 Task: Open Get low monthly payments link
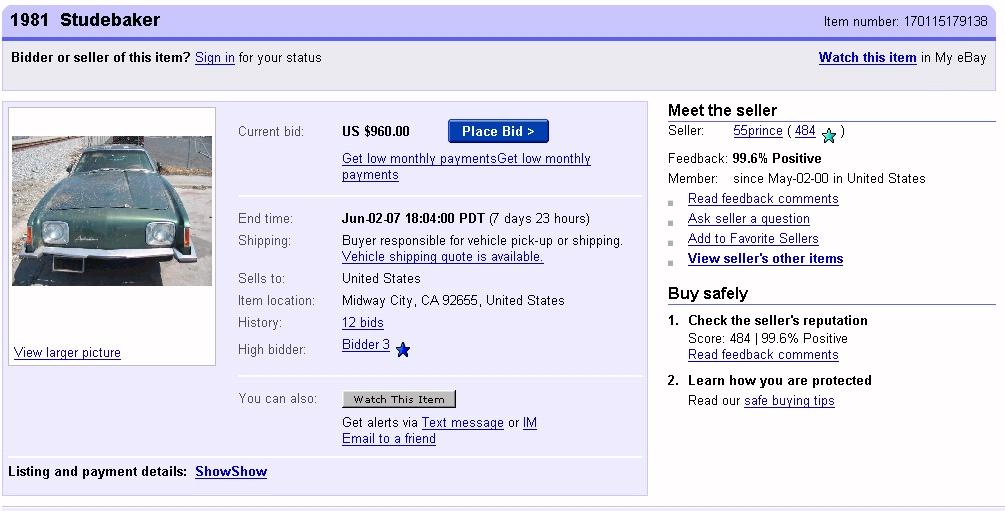[419, 159]
